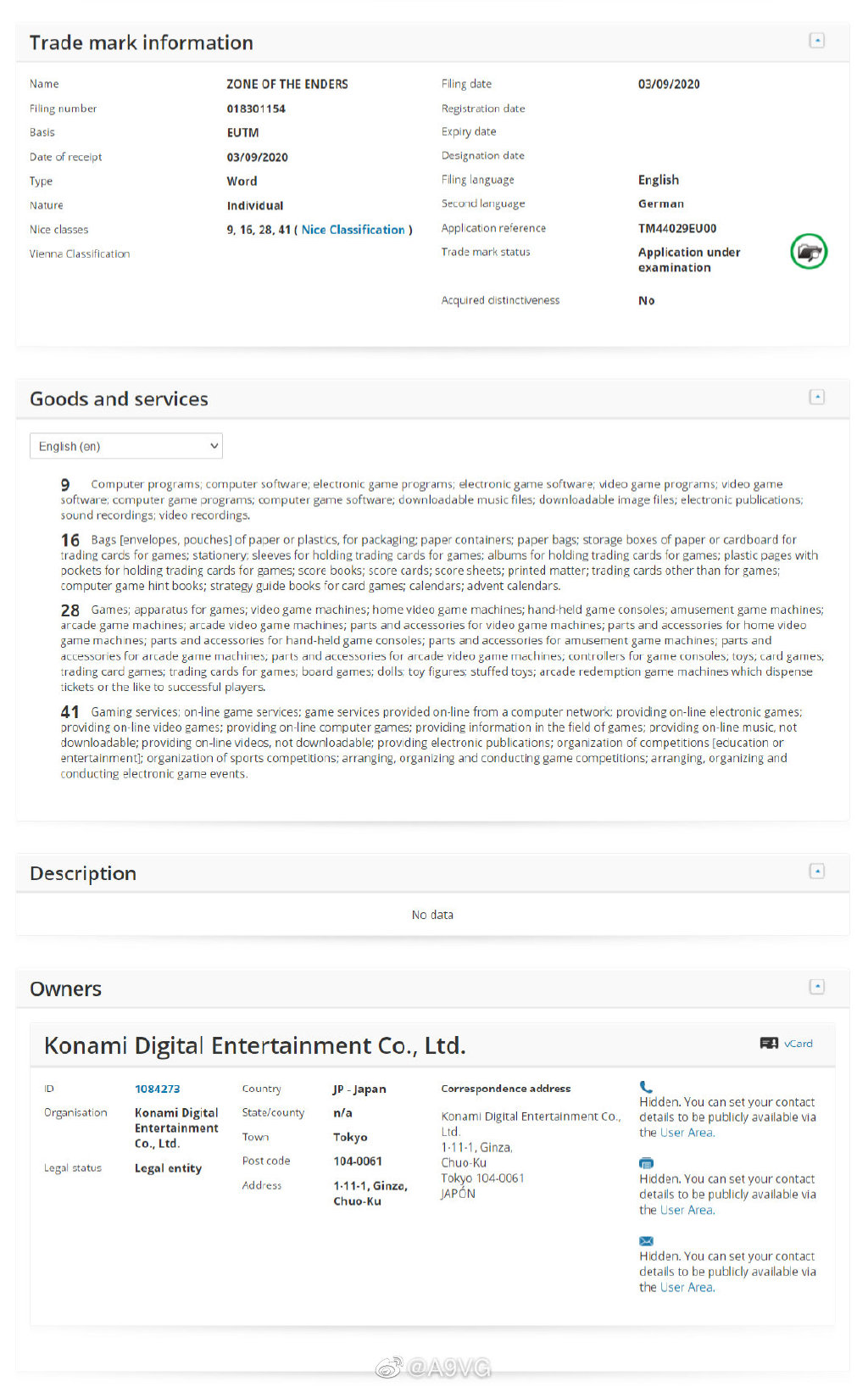
Task: Toggle the Description section collapse button
Action: pos(816,872)
